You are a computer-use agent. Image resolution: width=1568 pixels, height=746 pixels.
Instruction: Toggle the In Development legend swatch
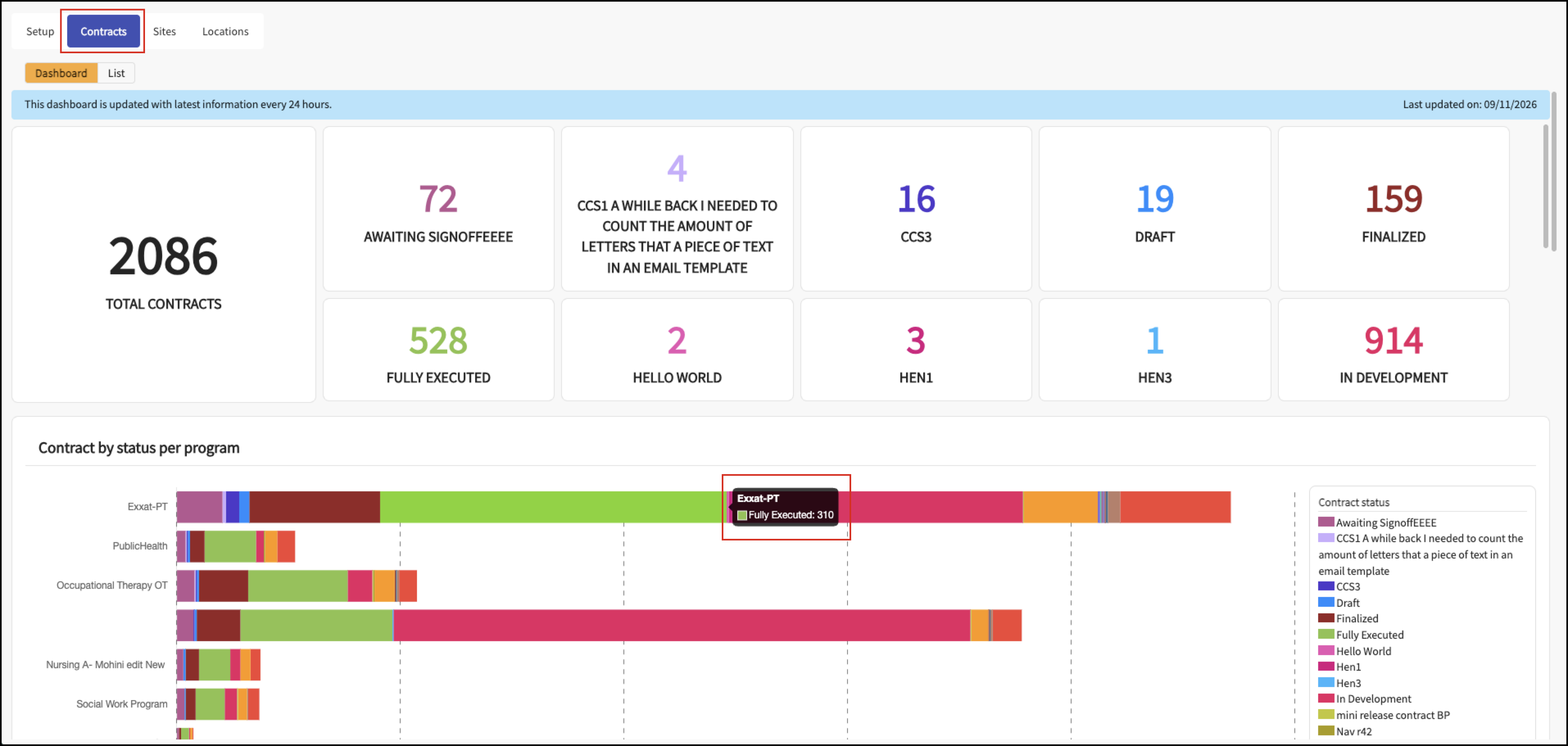tap(1326, 699)
